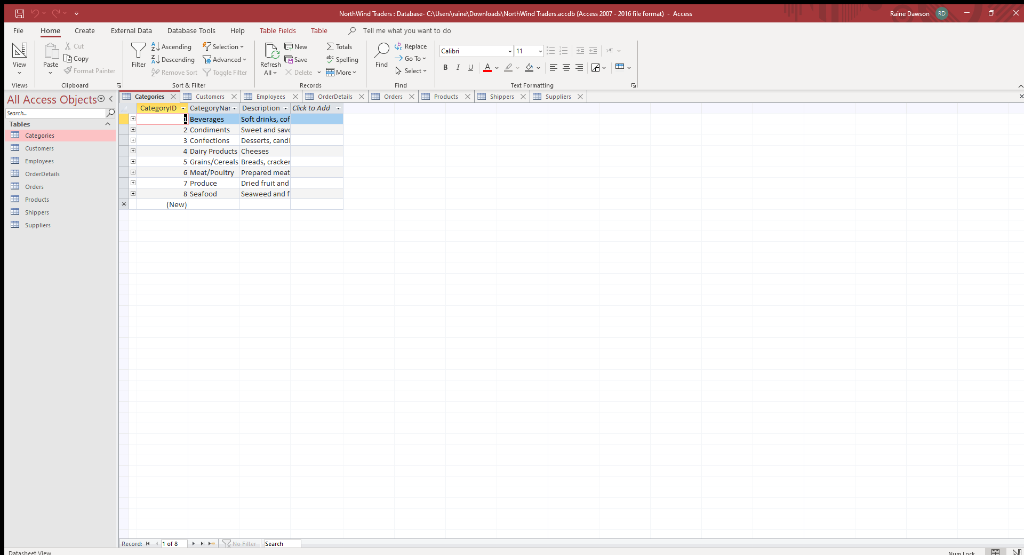The width and height of the screenshot is (1024, 555).
Task: Click the navigation pane Search box
Action: (56, 113)
